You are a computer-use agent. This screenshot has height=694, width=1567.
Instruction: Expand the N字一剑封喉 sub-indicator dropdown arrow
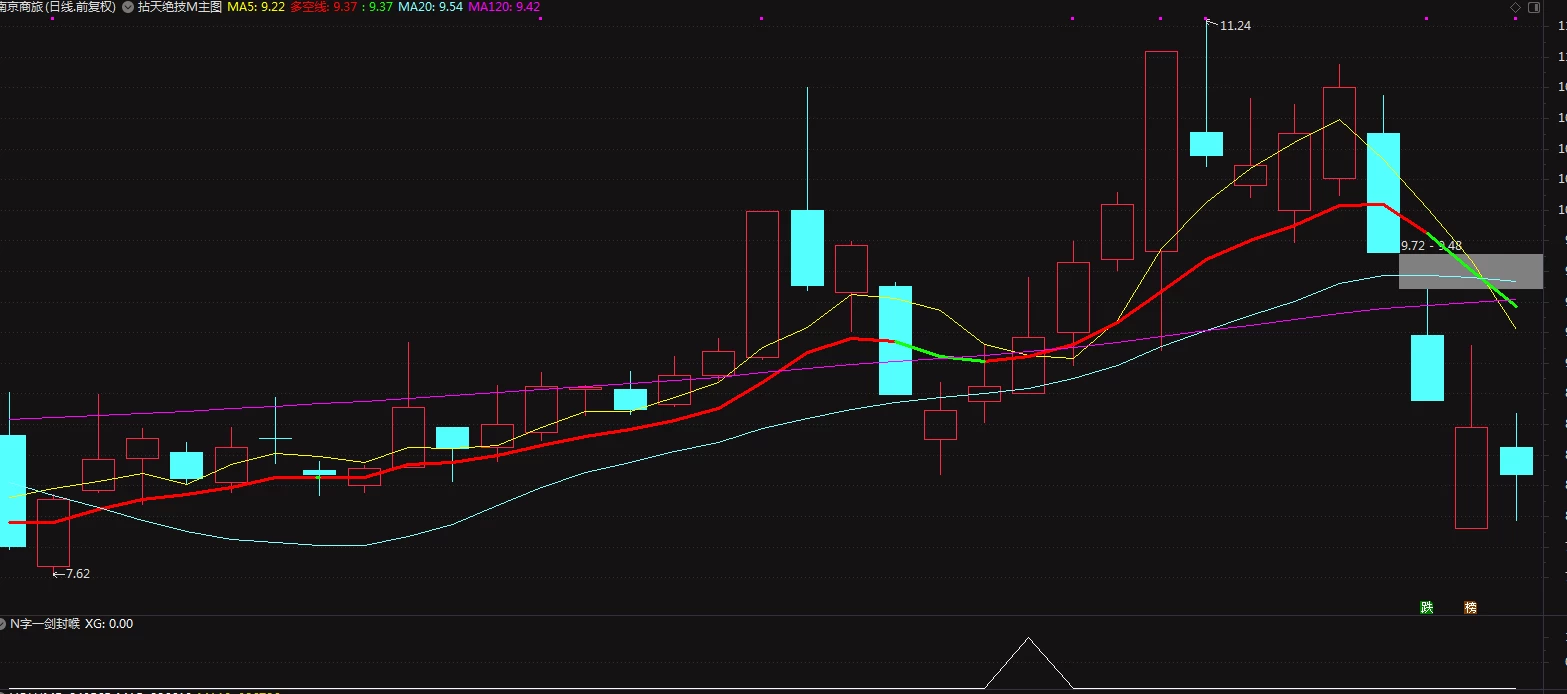pos(3,623)
